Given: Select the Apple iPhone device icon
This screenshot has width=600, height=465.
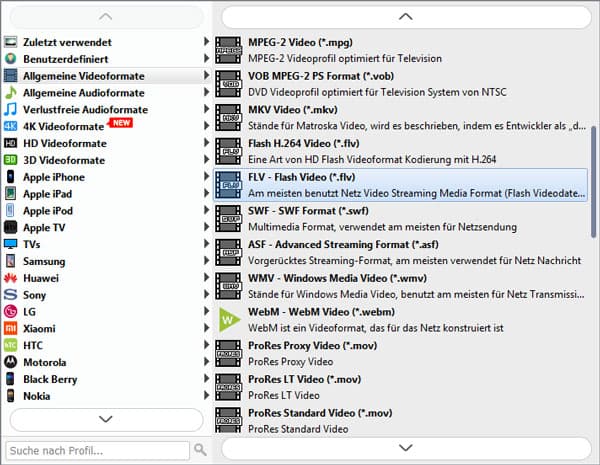Looking at the screenshot, I should 11,177.
